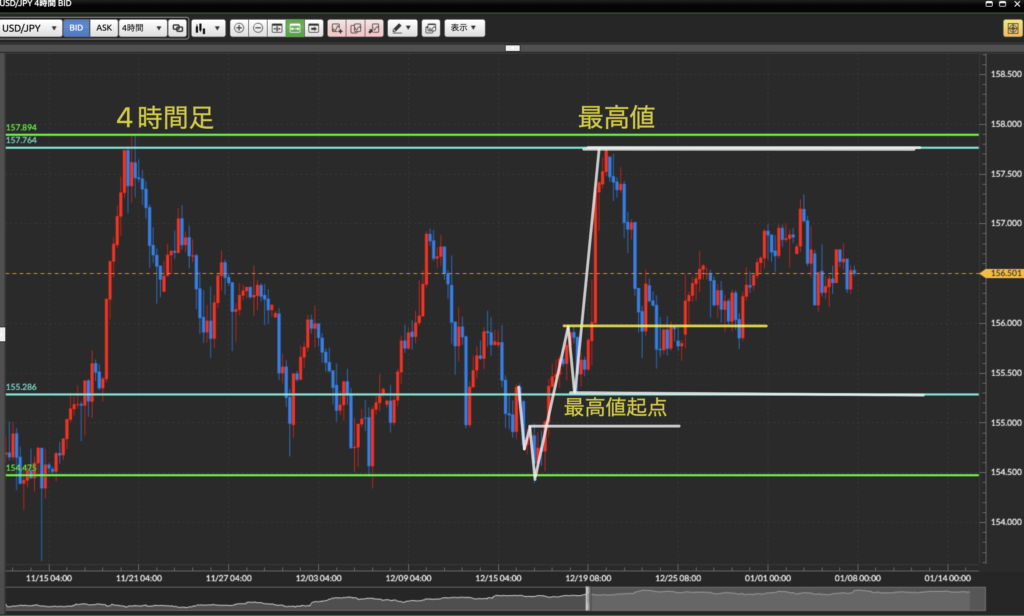Open the 4時間 timeframe dropdown
Viewport: 1024px width, 616px height.
[x=141, y=28]
